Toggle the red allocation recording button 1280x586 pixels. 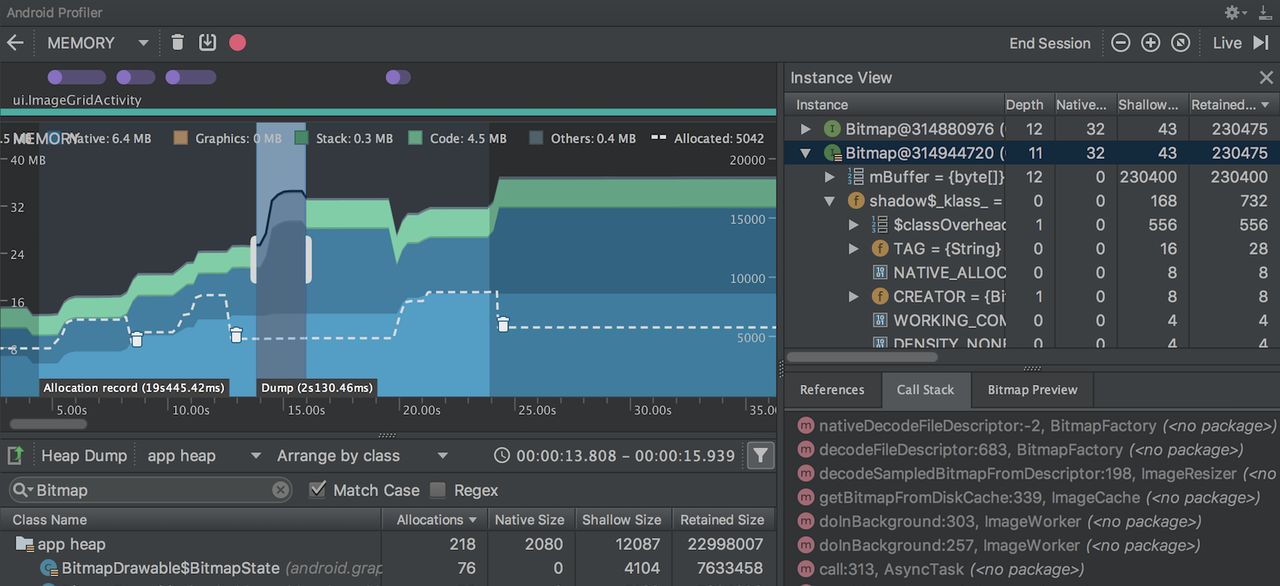point(237,42)
